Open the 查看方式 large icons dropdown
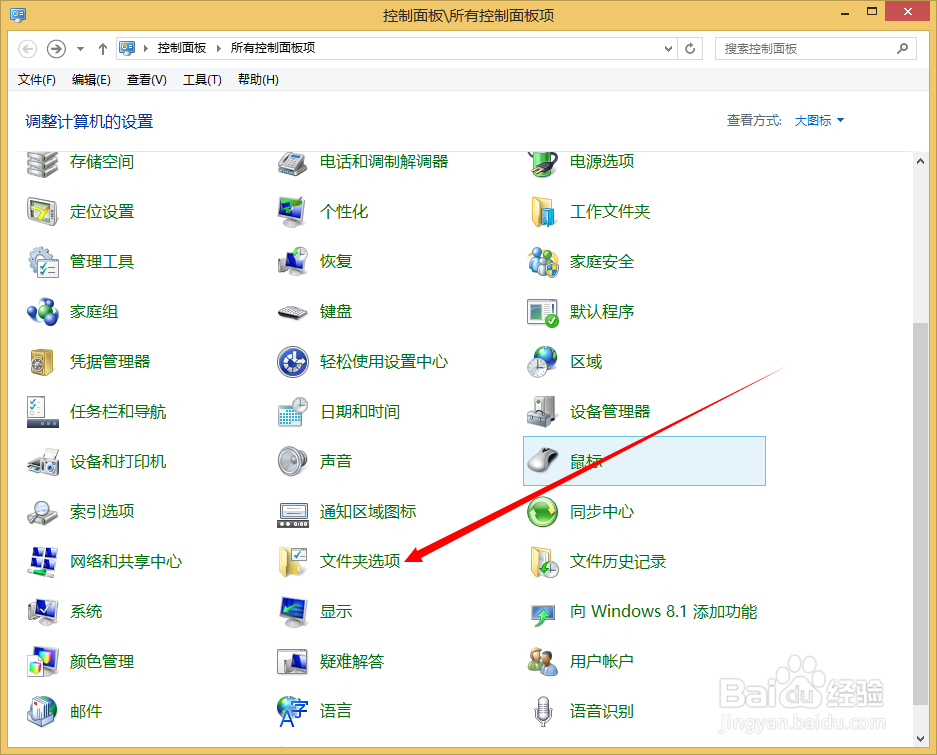This screenshot has width=937, height=755. click(815, 118)
